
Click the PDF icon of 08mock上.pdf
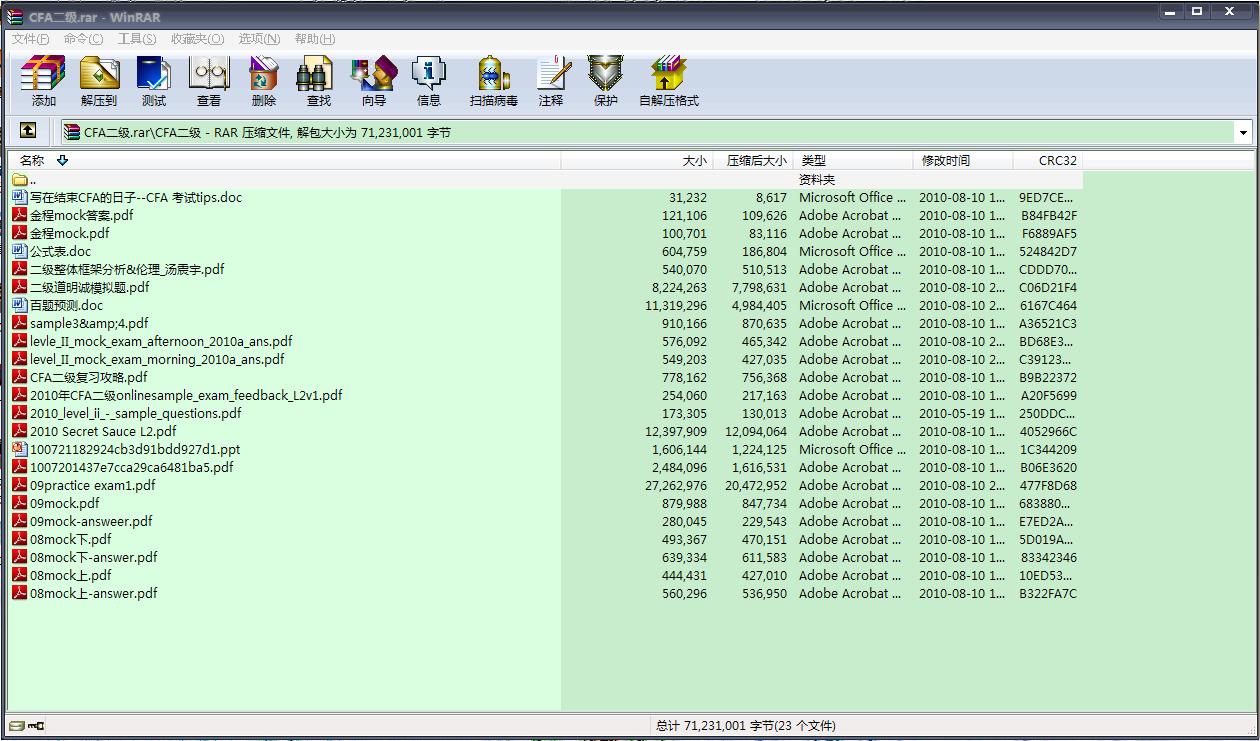pyautogui.click(x=20, y=575)
